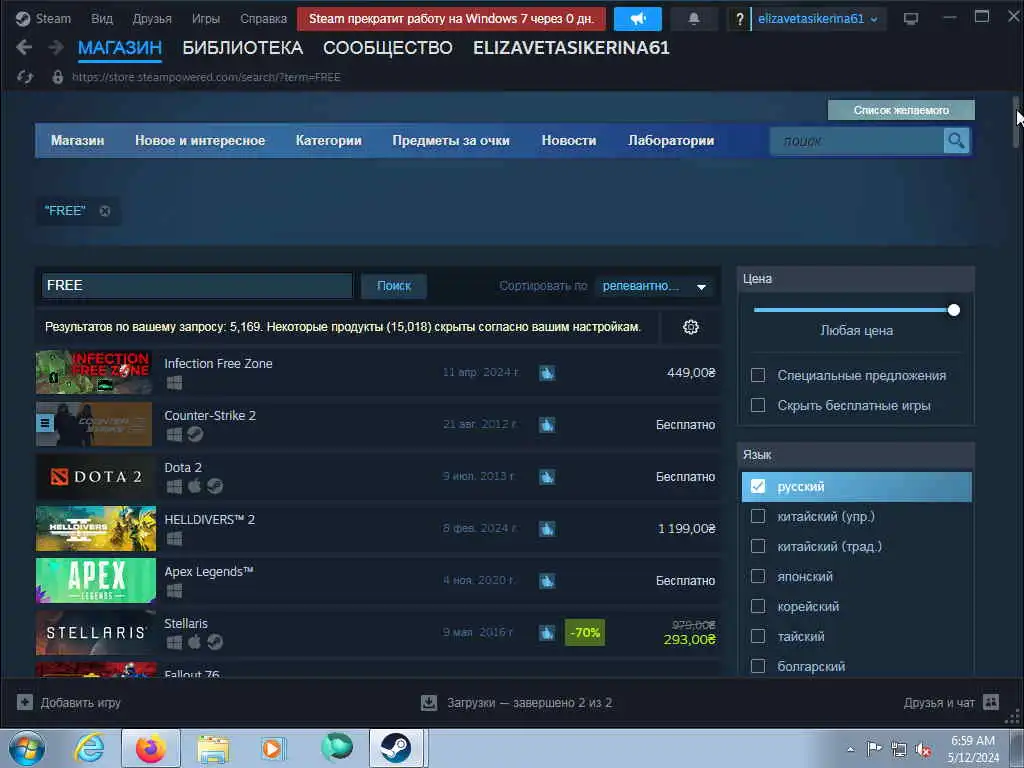Open the Вид menu
1024x768 pixels.
102,18
